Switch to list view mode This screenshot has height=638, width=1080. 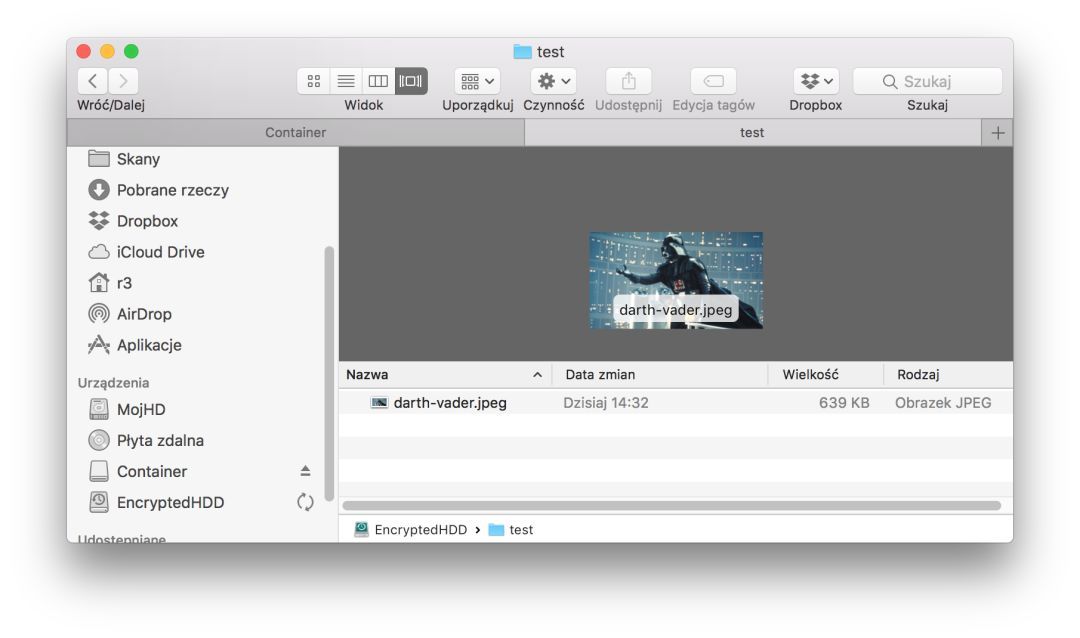(345, 81)
